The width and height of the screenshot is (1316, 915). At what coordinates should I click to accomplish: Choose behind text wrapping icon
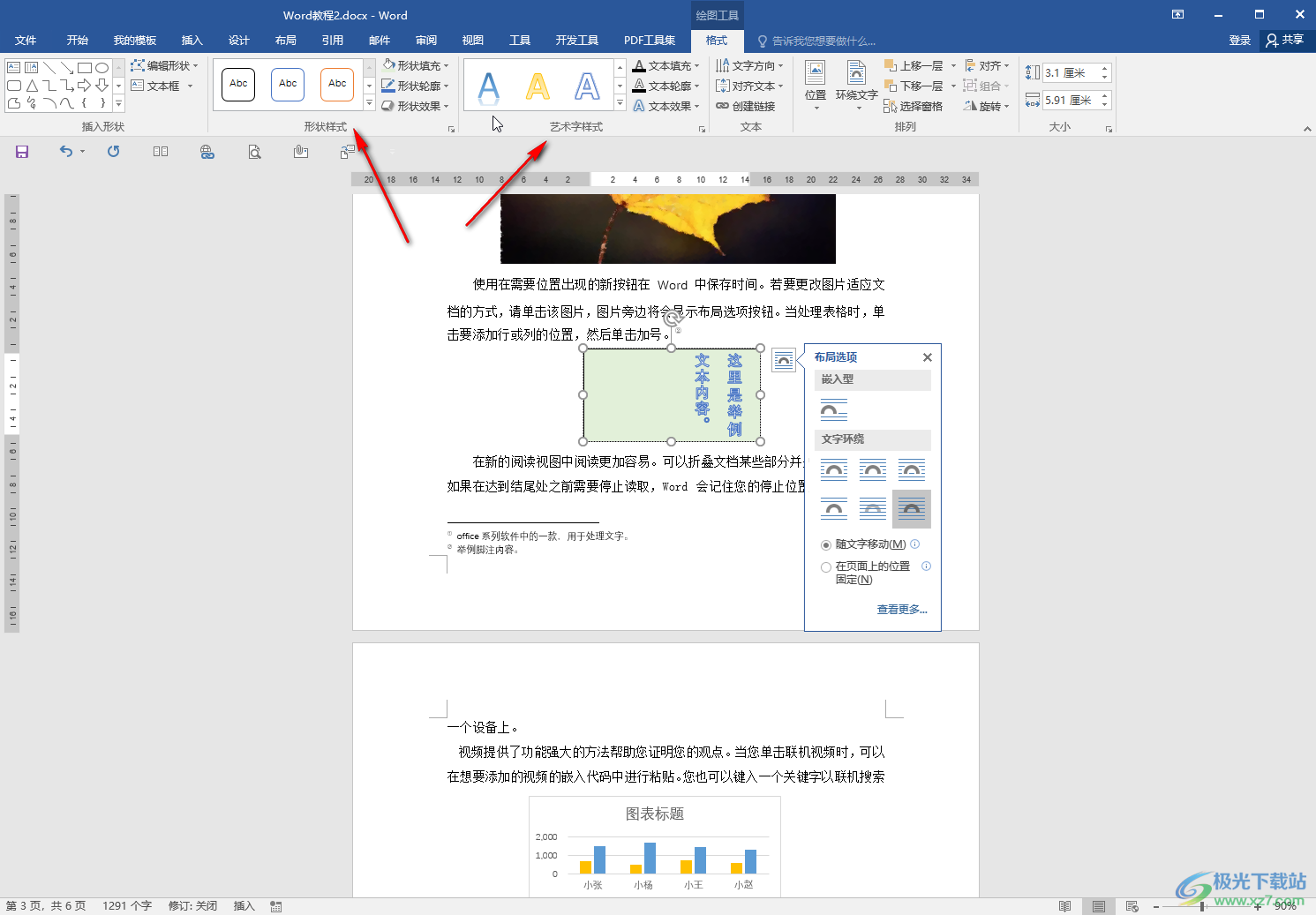coord(873,509)
